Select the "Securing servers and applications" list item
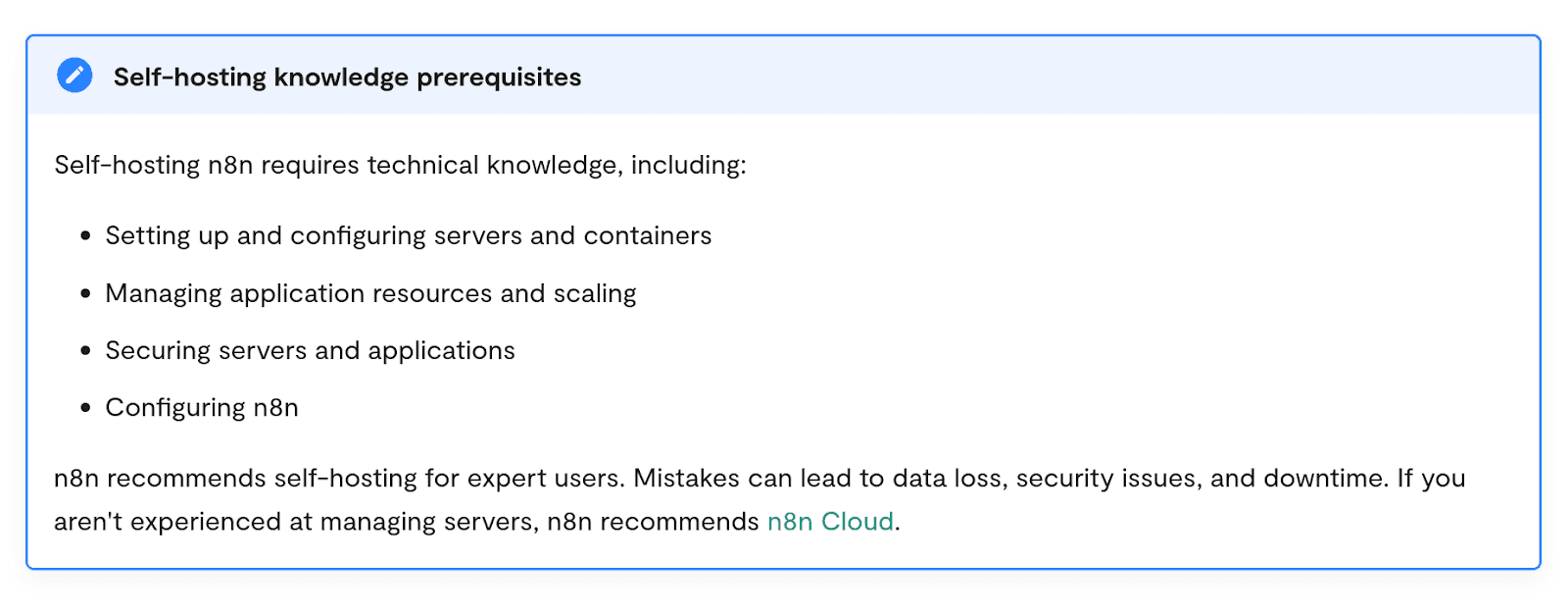The image size is (1568, 612). (310, 351)
